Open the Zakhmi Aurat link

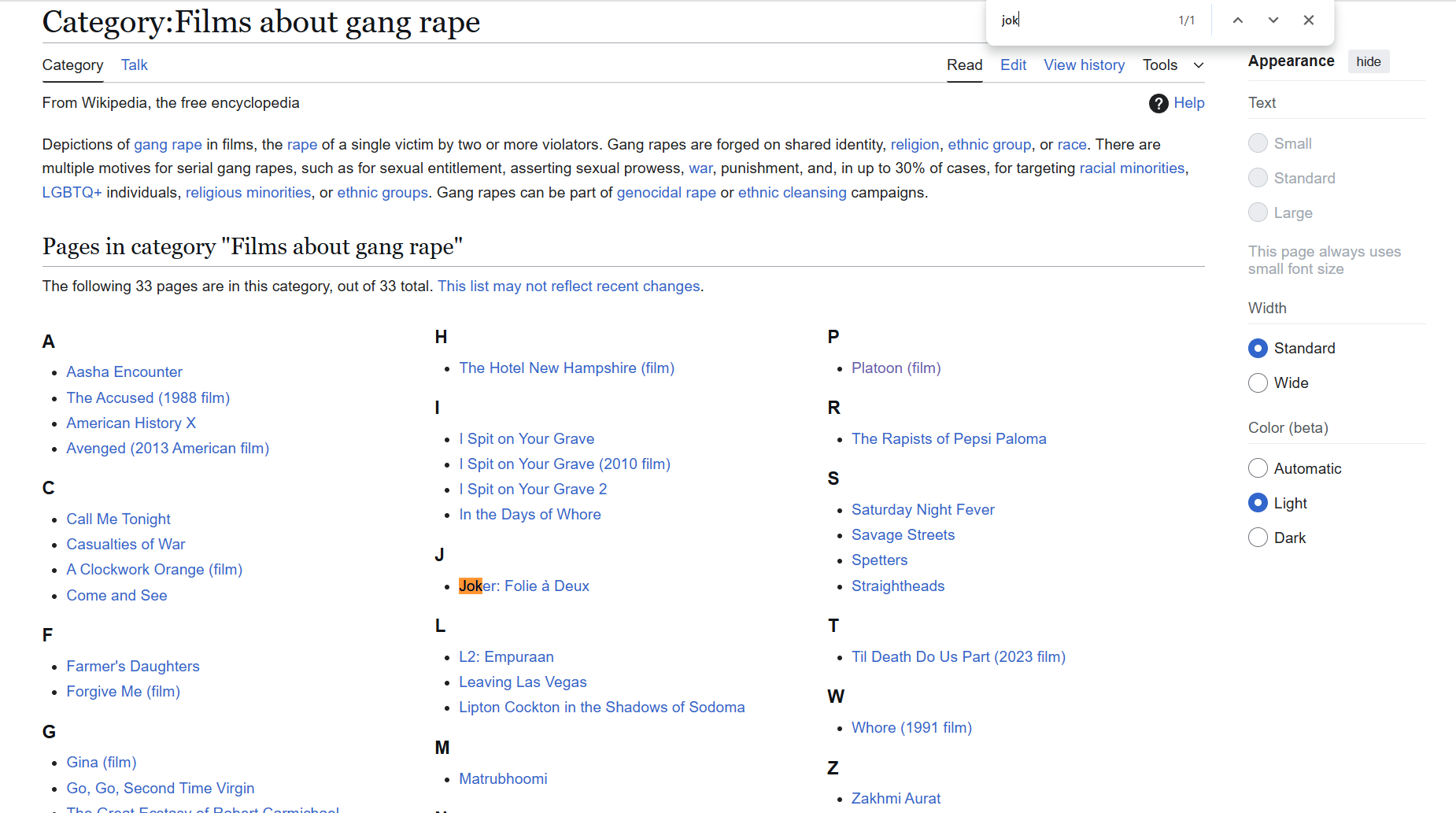(896, 799)
